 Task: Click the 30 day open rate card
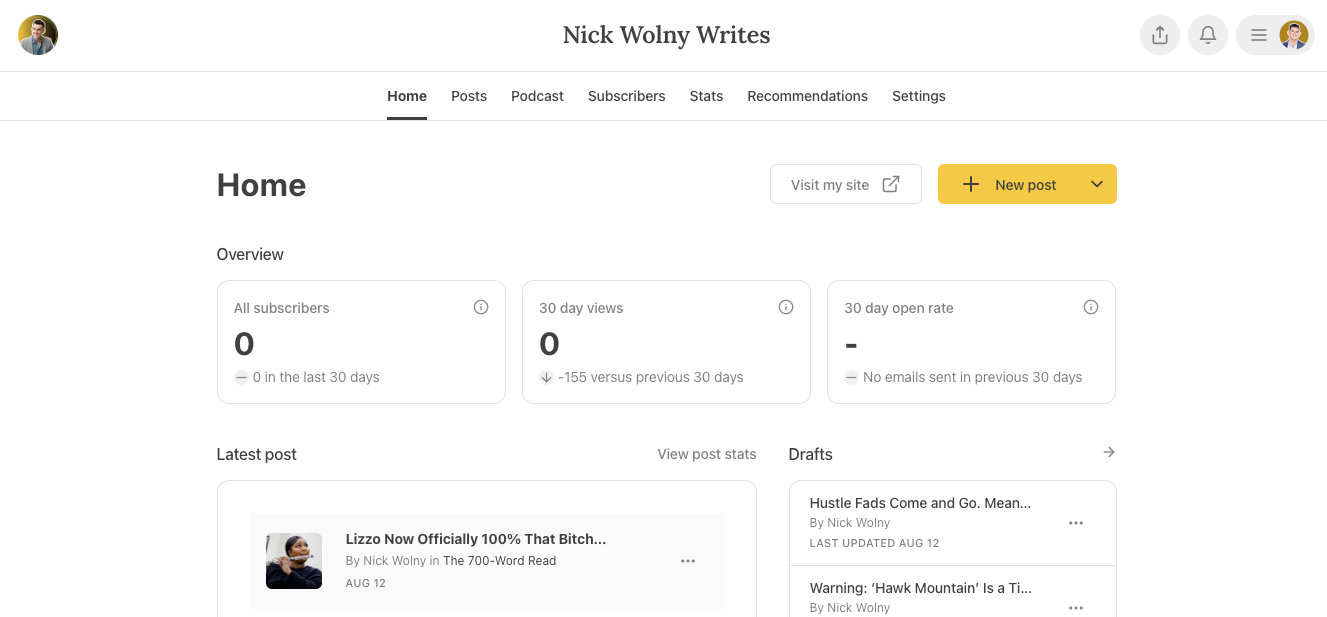click(x=971, y=342)
